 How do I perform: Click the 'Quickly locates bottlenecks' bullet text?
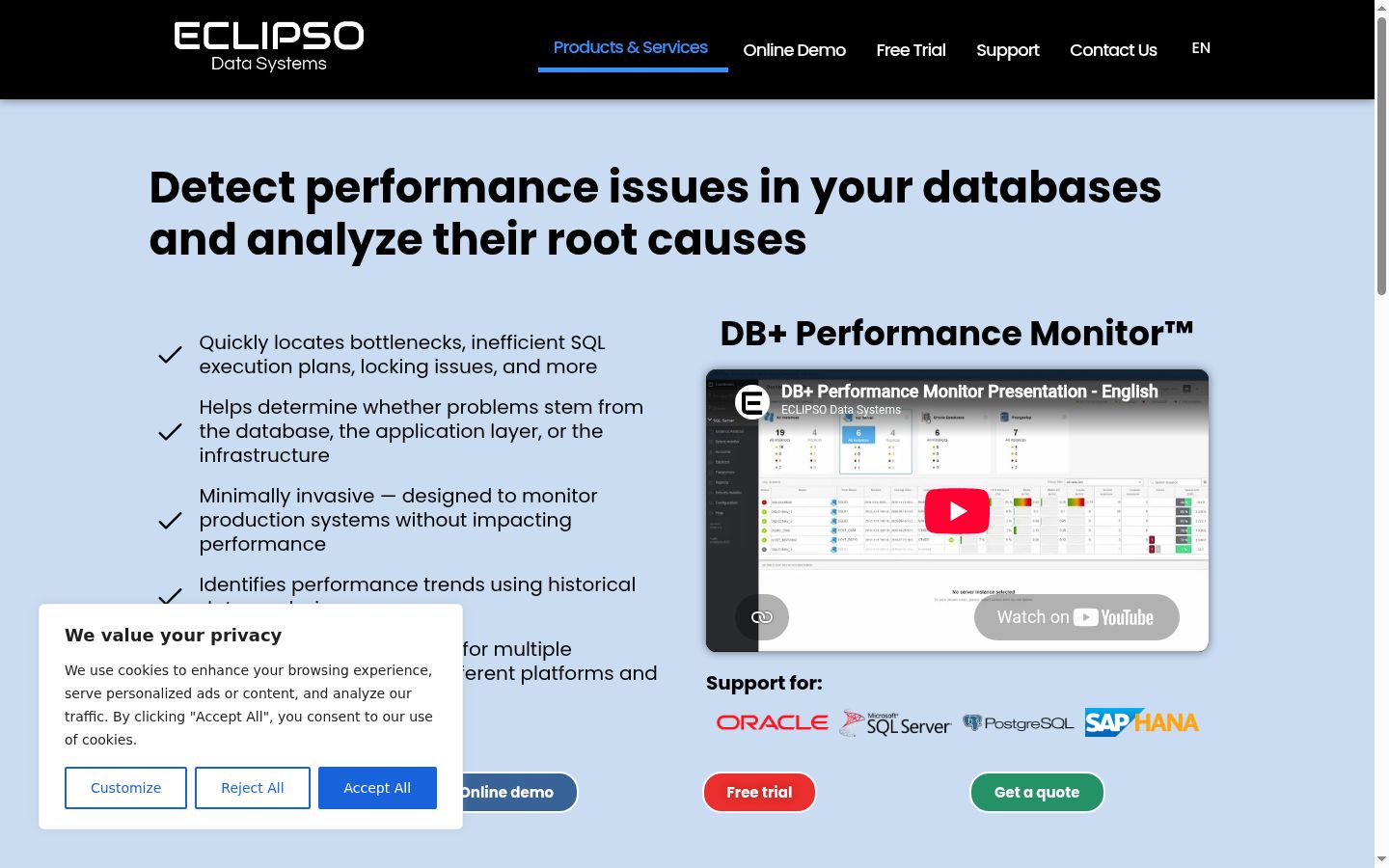402,354
